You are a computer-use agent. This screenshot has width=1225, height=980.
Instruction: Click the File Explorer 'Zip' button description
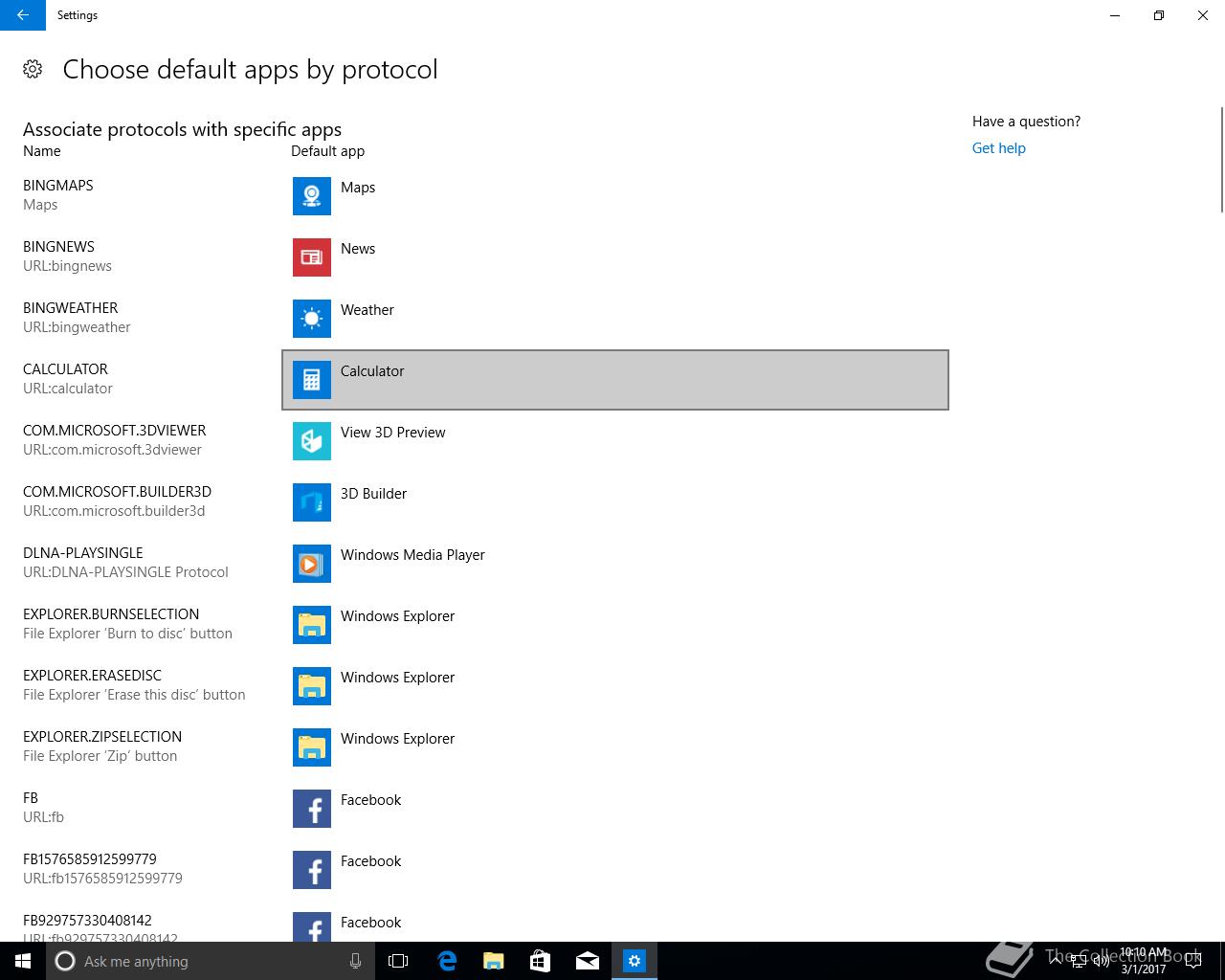100,756
